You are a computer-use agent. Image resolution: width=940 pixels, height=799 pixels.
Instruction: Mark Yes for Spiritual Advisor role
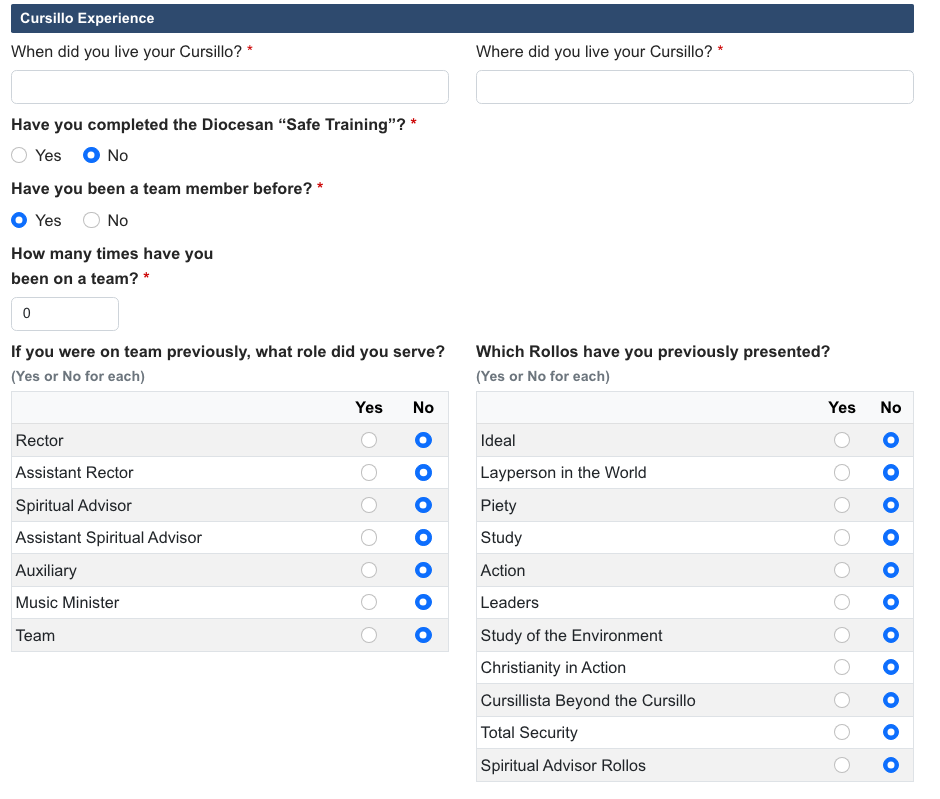pyautogui.click(x=369, y=505)
